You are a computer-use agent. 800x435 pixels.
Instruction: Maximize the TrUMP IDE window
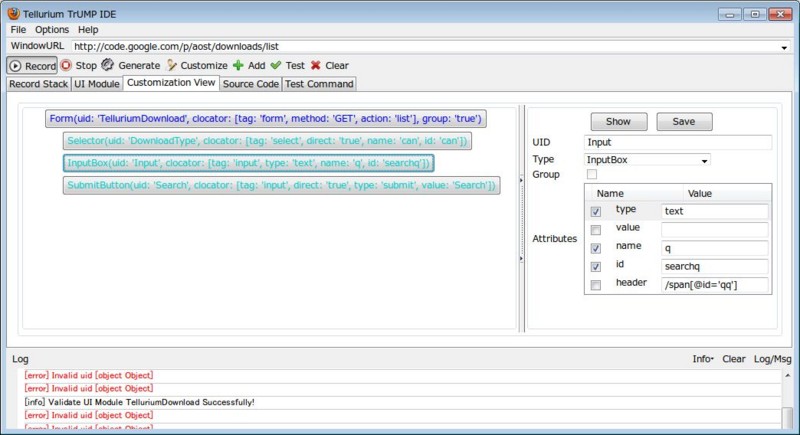(755, 14)
